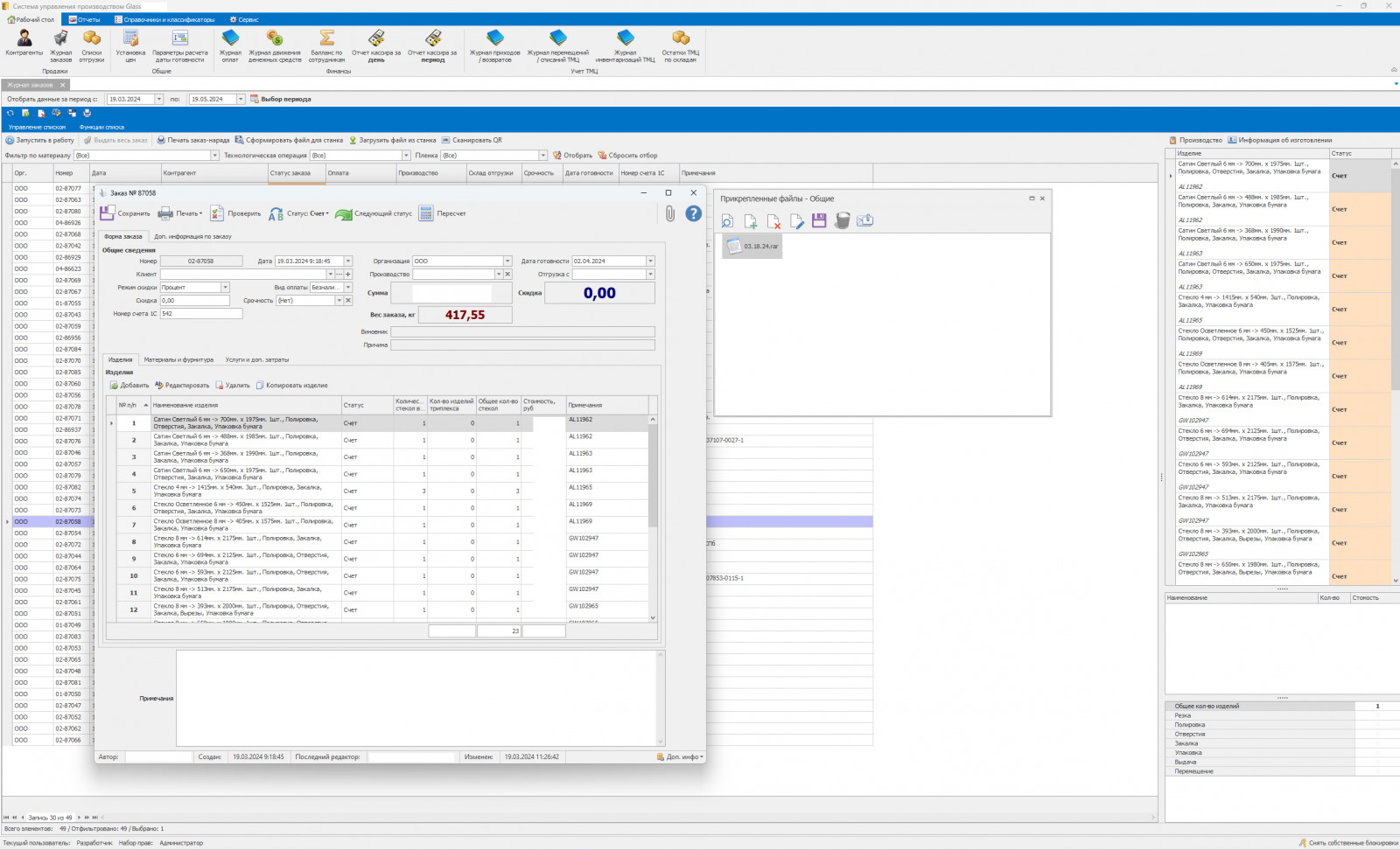Open Журнал приходов / возвратов

point(495,45)
